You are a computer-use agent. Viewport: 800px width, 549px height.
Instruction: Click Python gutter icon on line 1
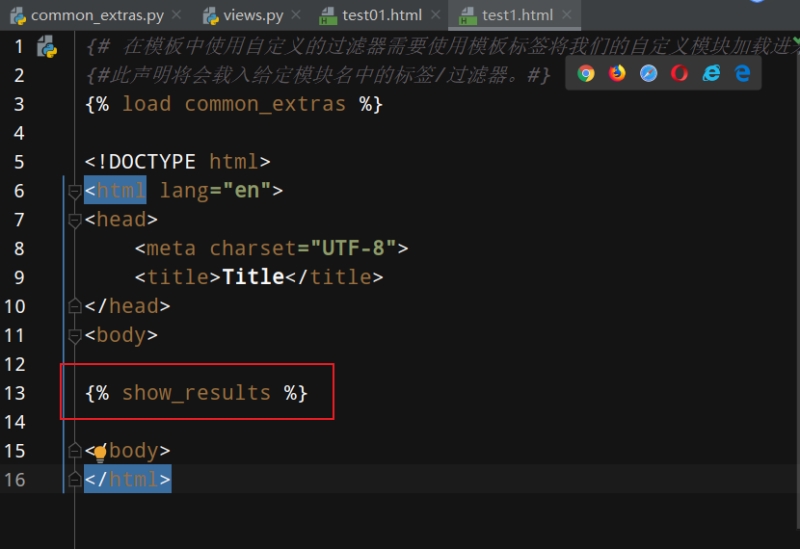pos(47,46)
